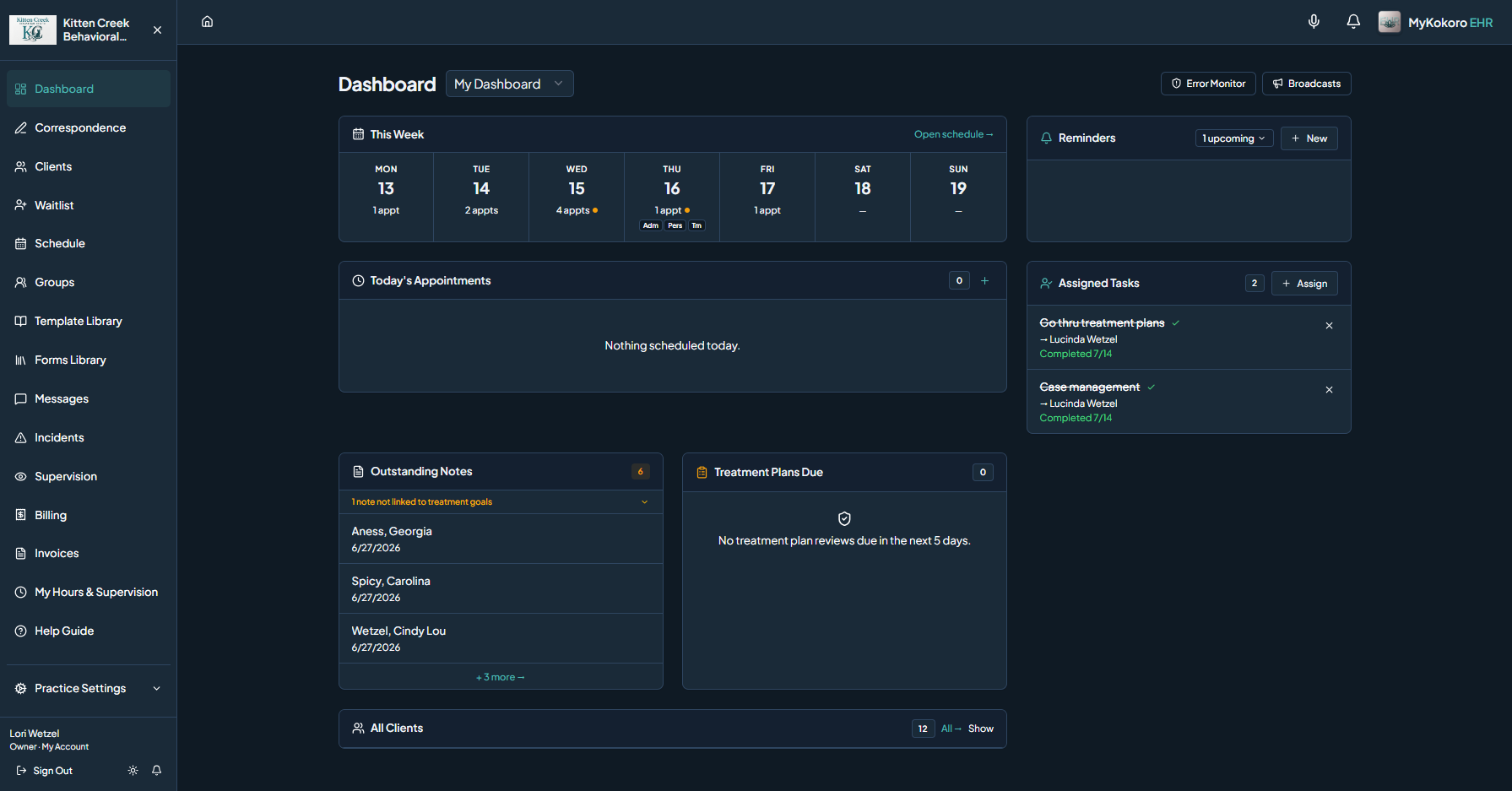This screenshot has height=791, width=1512.
Task: Click the bell icon beside theme toggle
Action: pos(156,770)
